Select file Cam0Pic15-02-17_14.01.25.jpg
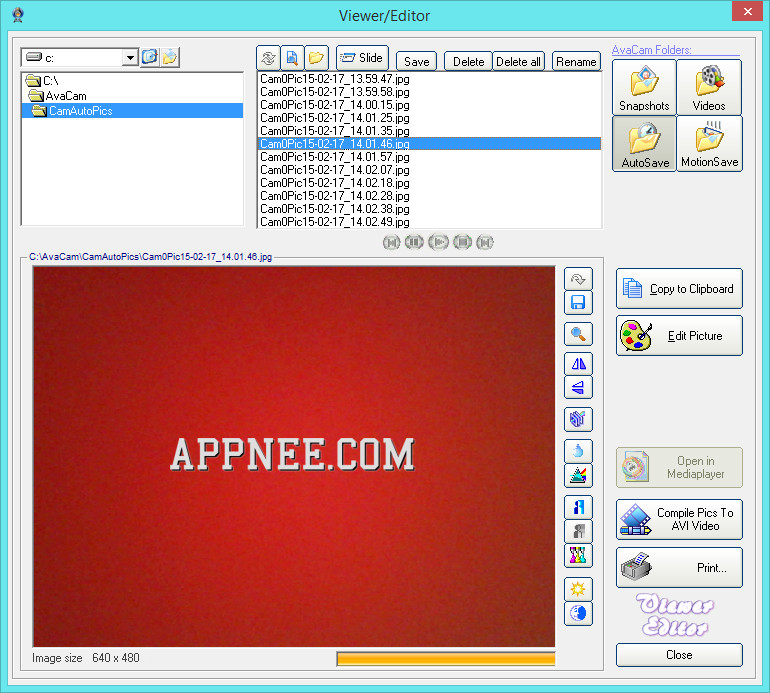This screenshot has height=693, width=770. pyautogui.click(x=429, y=118)
